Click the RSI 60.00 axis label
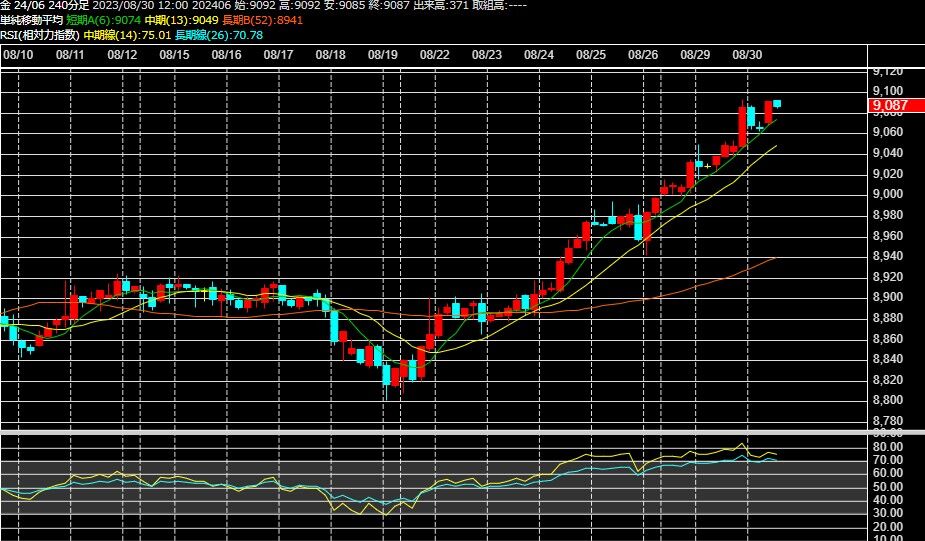Image resolution: width=925 pixels, height=541 pixels. point(888,473)
